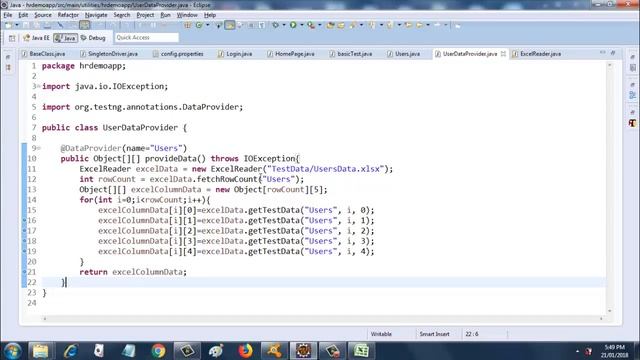This screenshot has width=640, height=360.
Task: Click the Debug bug toolbar icon
Action: 275,25
